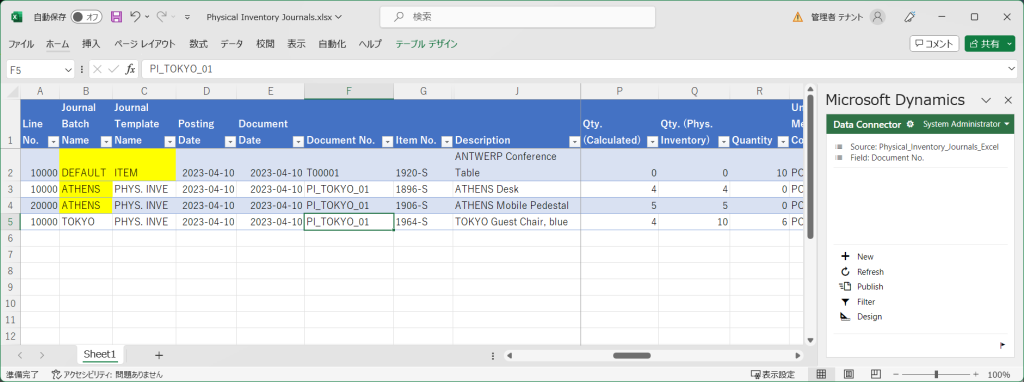Click the zoom slider handle in status bar

coord(937,375)
